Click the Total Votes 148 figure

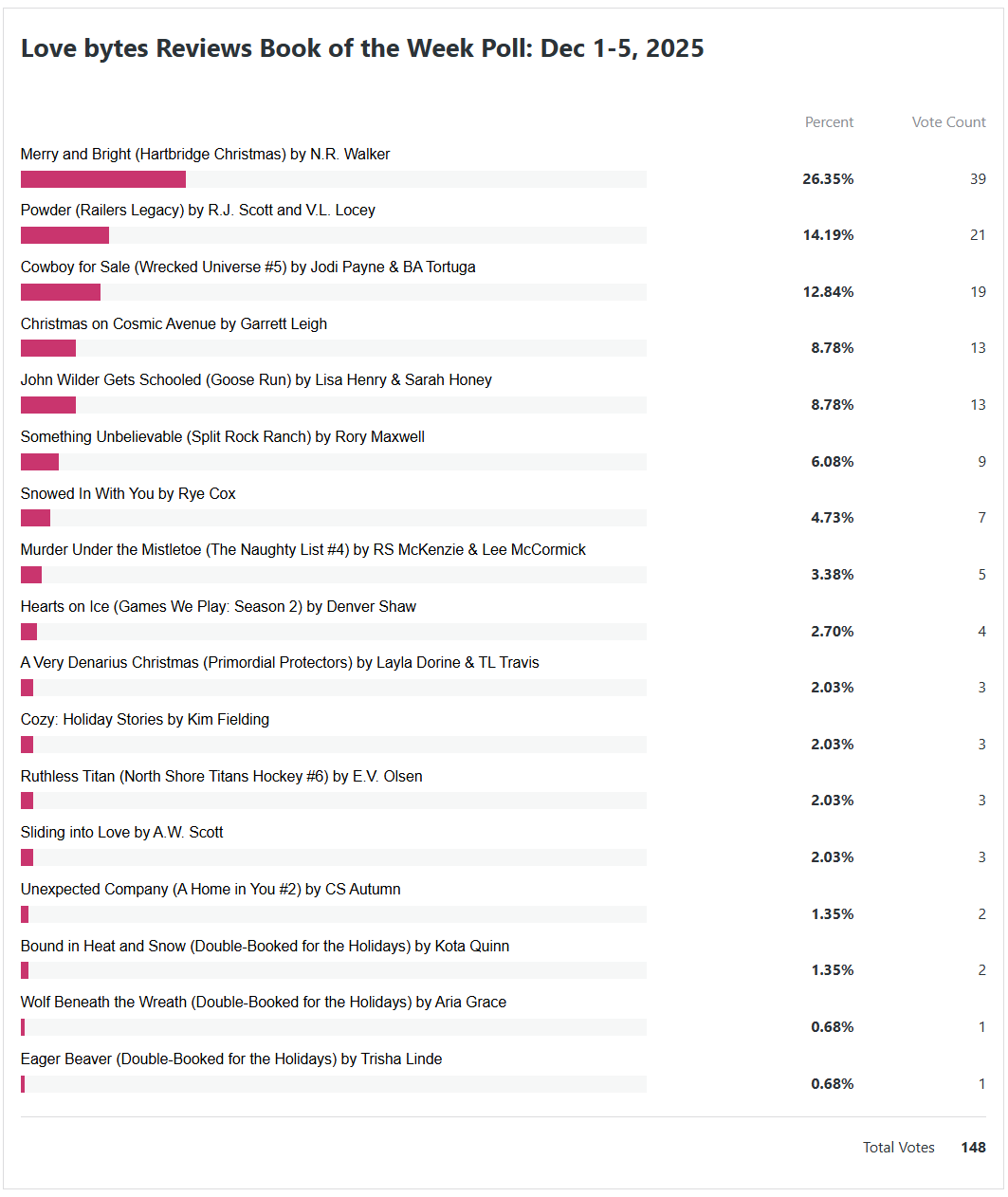973,1147
